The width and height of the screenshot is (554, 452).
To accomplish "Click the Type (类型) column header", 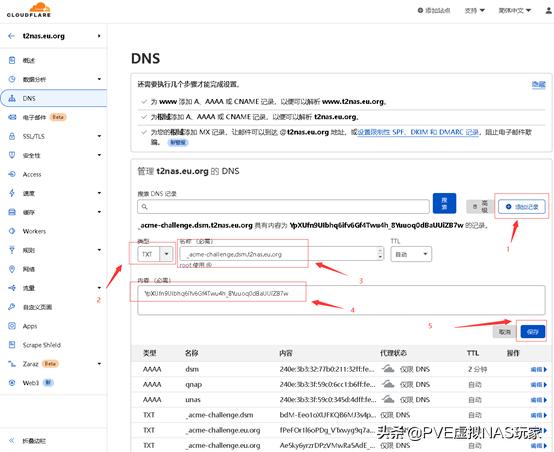I will (x=150, y=353).
